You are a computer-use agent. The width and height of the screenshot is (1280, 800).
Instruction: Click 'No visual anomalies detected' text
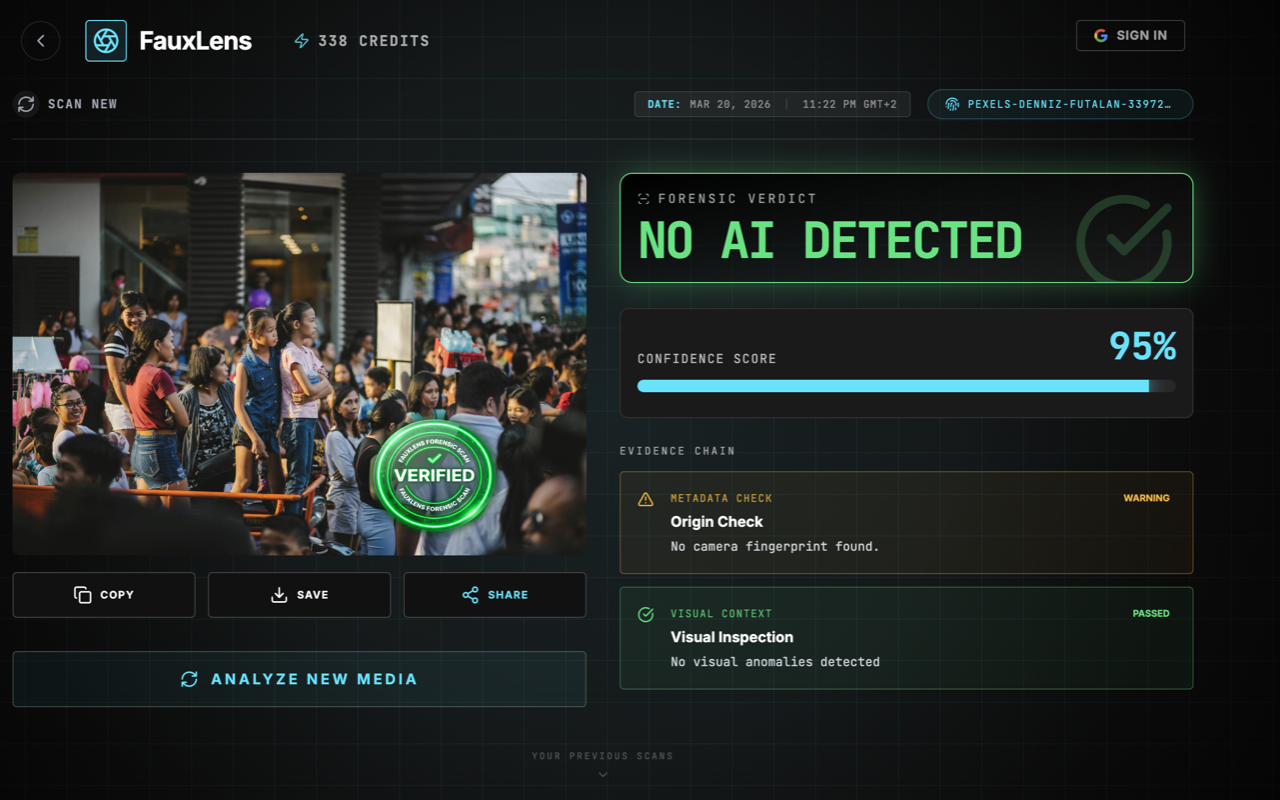click(x=775, y=662)
